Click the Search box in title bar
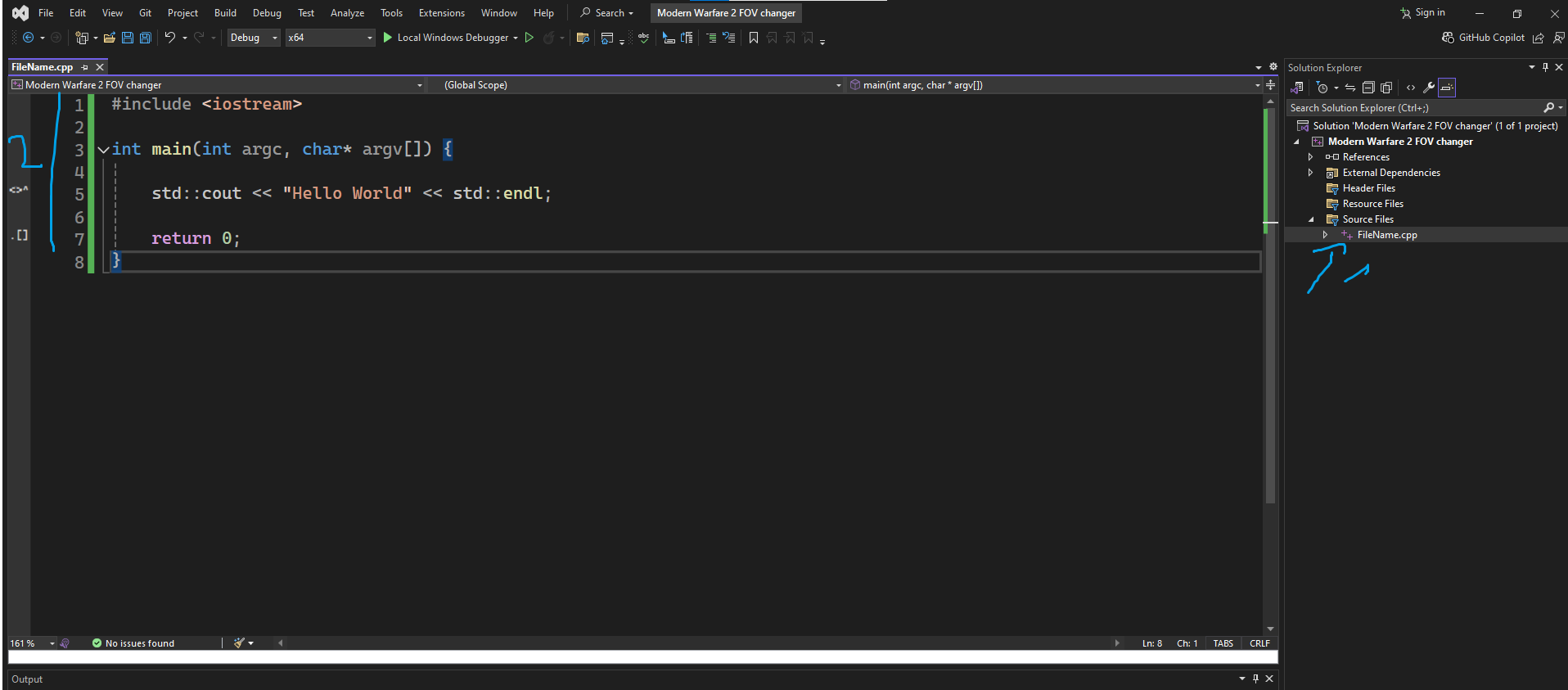Image resolution: width=1568 pixels, height=690 pixels. tap(607, 13)
